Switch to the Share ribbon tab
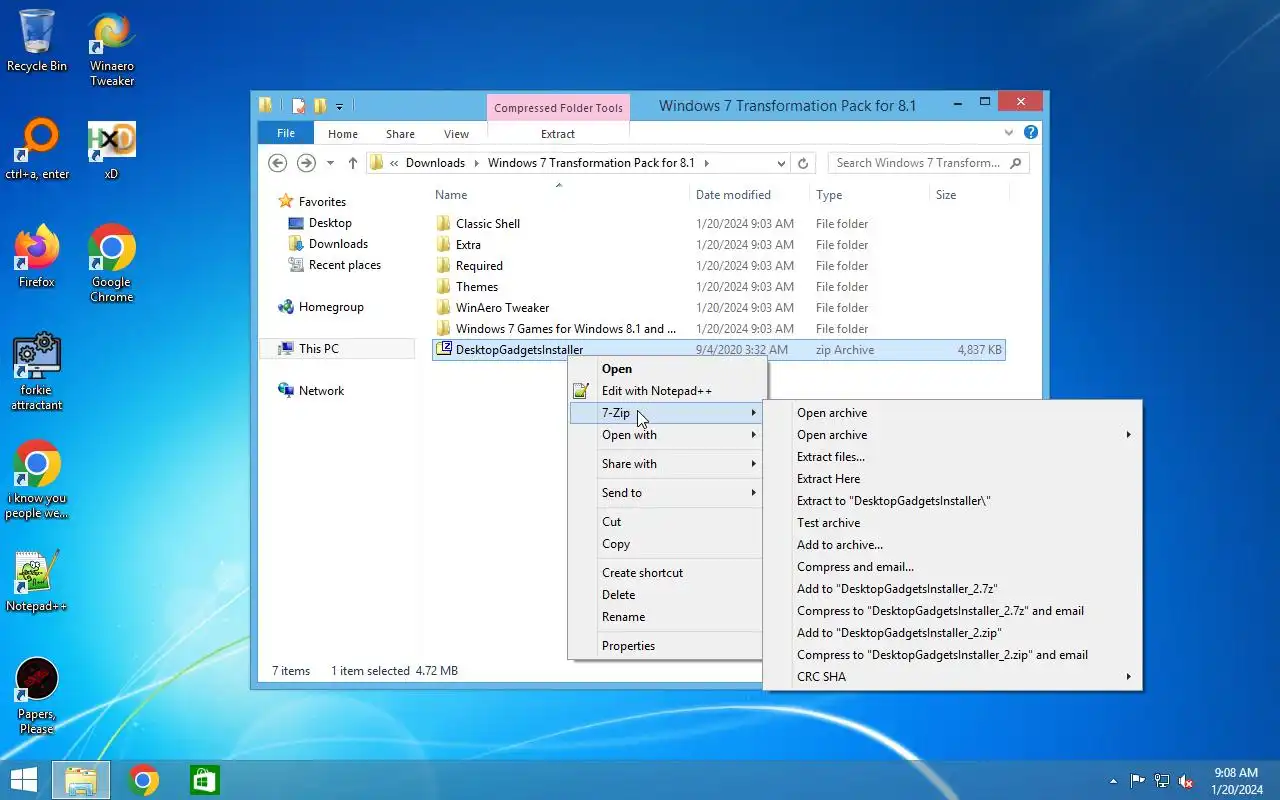 pyautogui.click(x=400, y=134)
